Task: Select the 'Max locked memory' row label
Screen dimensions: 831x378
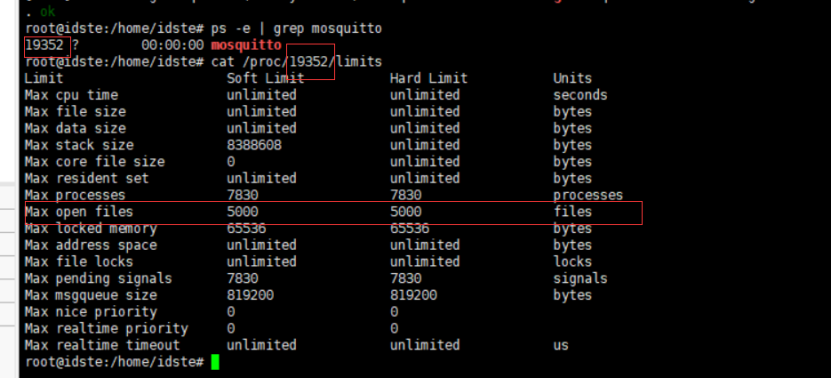Action: (91, 228)
